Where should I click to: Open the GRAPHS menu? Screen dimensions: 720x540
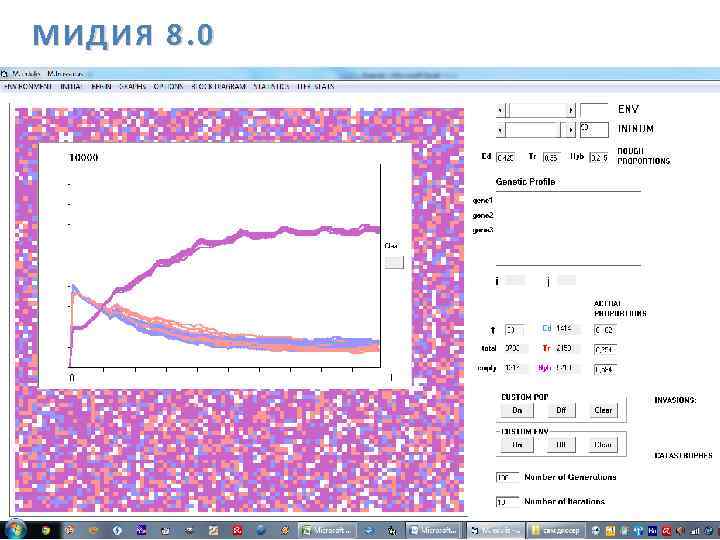click(x=132, y=86)
